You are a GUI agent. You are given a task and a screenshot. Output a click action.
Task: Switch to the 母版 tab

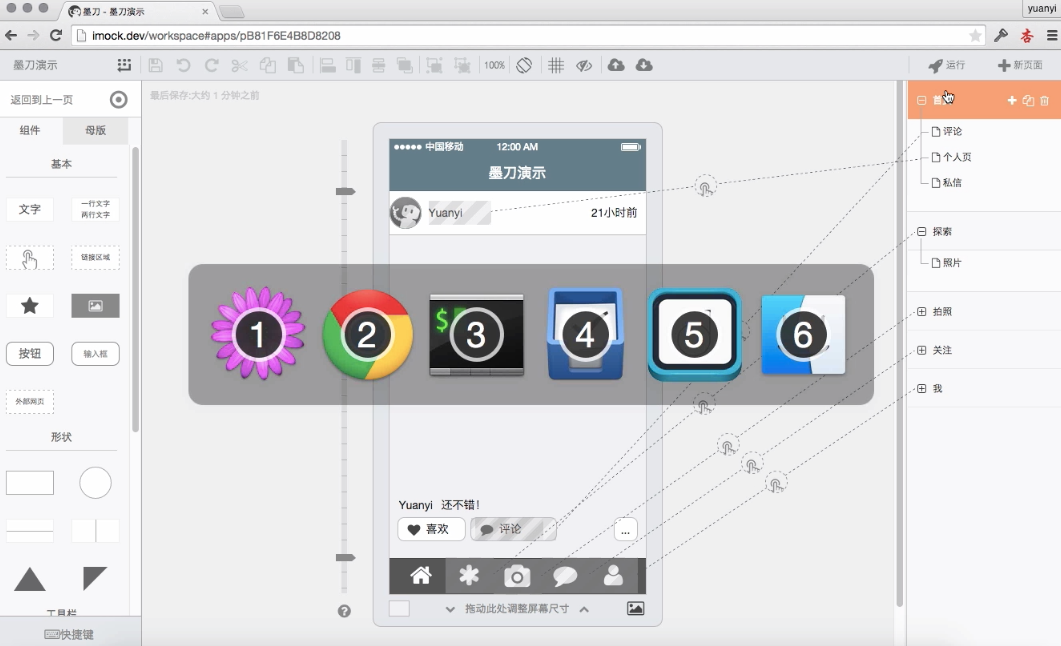[96, 130]
